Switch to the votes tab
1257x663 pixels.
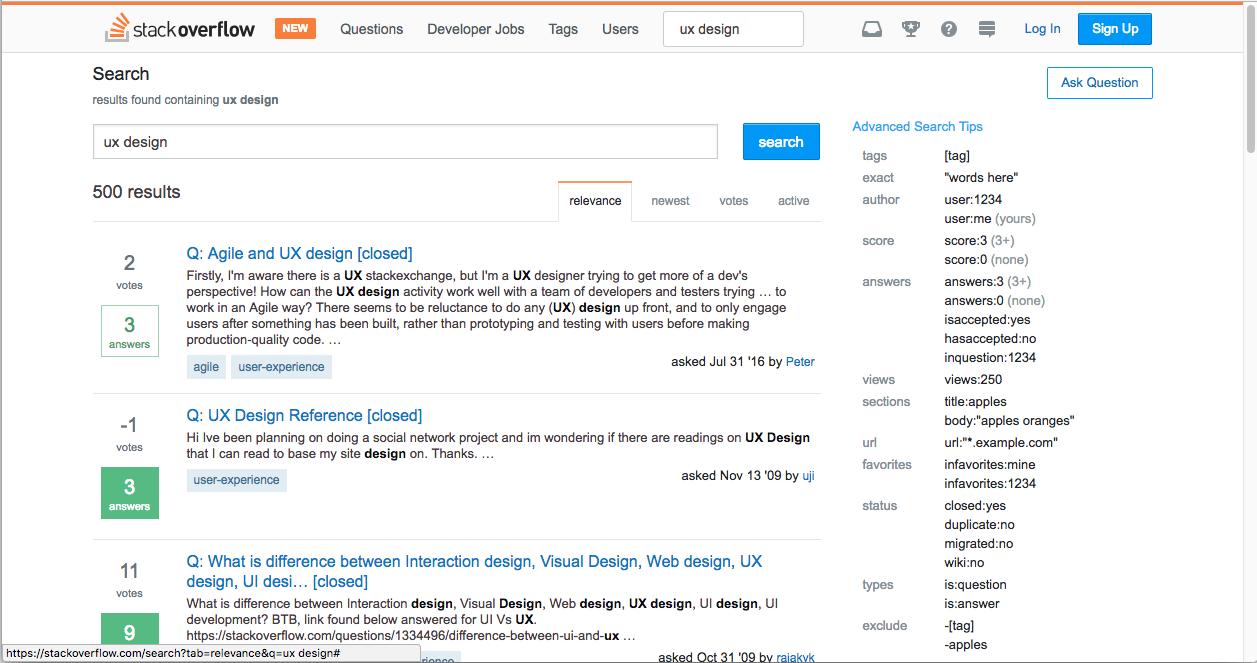tap(733, 201)
